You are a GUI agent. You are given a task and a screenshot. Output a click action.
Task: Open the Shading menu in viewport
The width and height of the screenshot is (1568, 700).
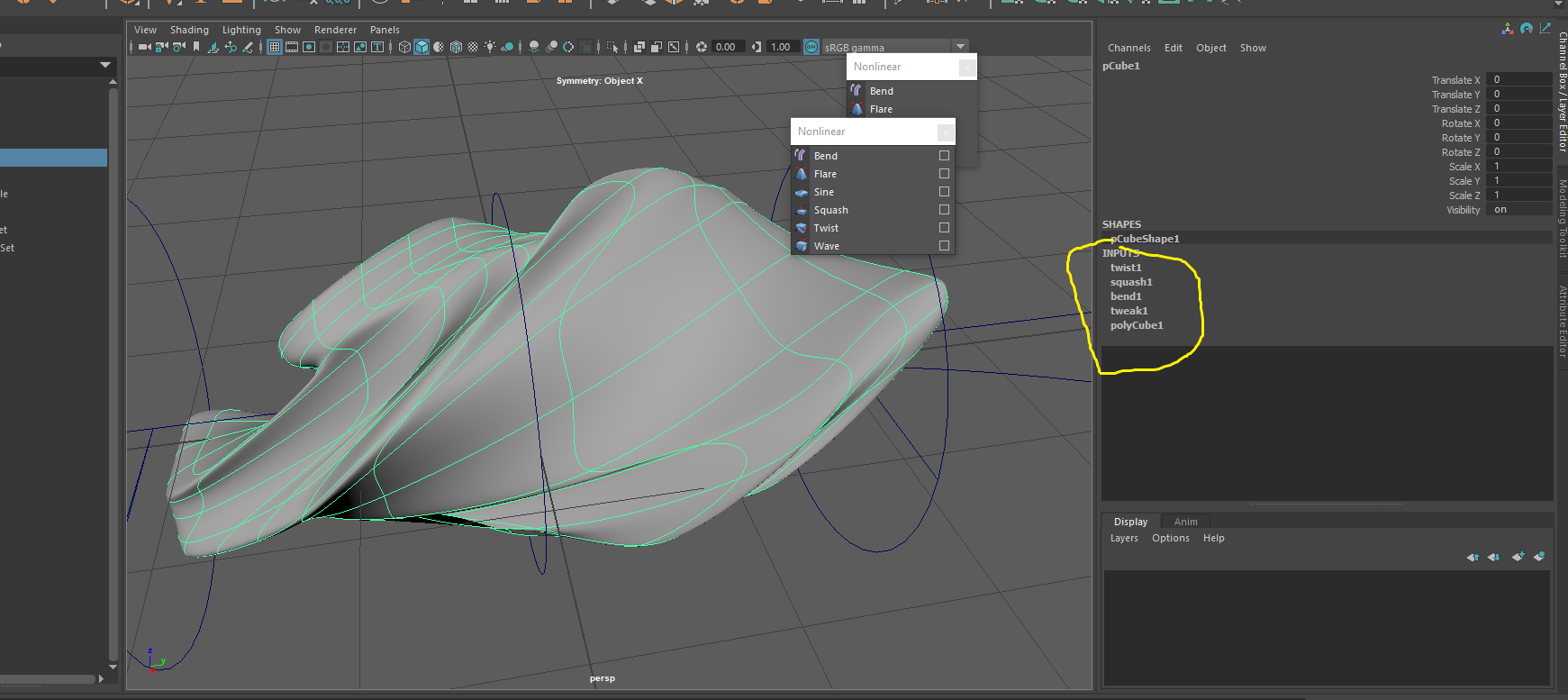[189, 30]
